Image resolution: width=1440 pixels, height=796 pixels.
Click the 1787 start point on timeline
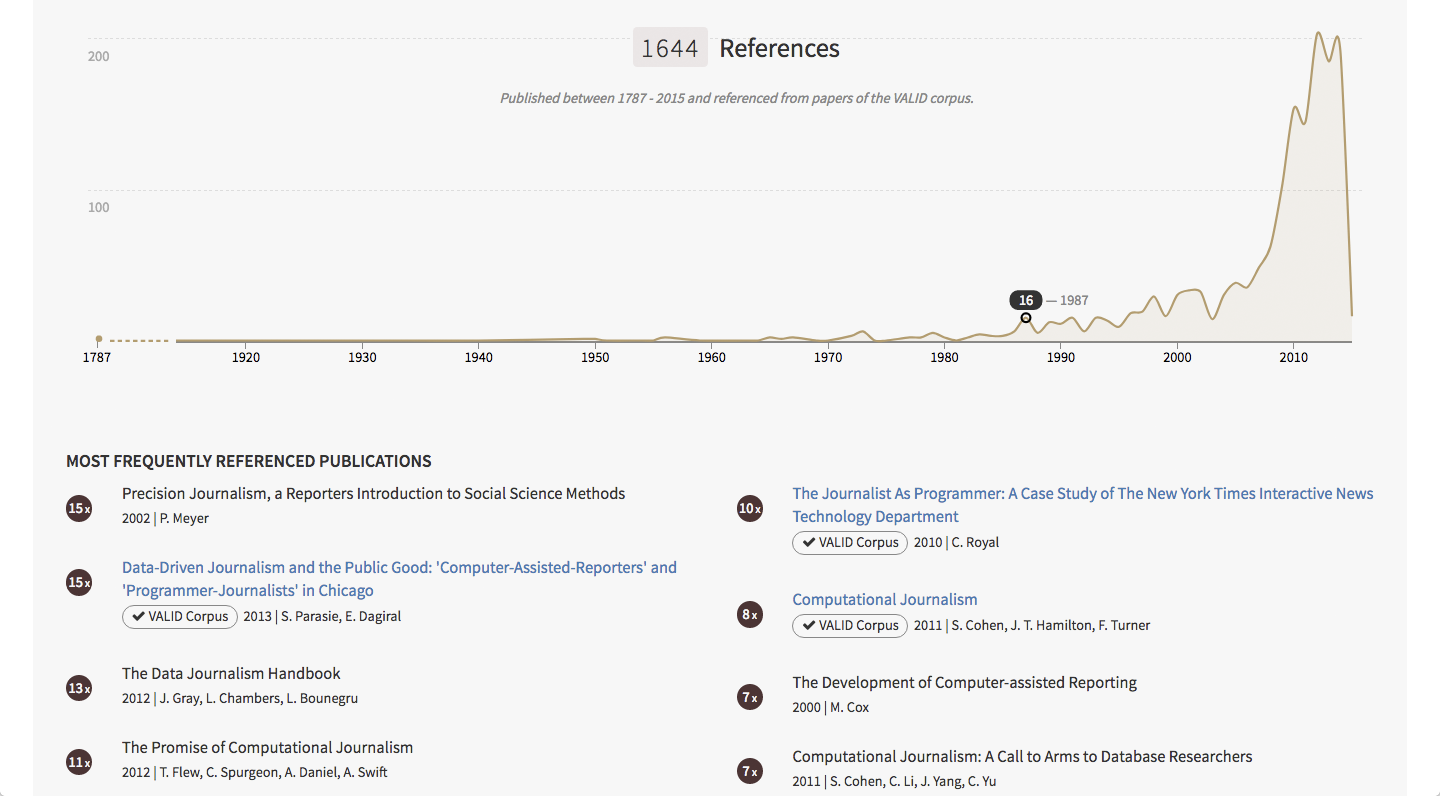98,340
